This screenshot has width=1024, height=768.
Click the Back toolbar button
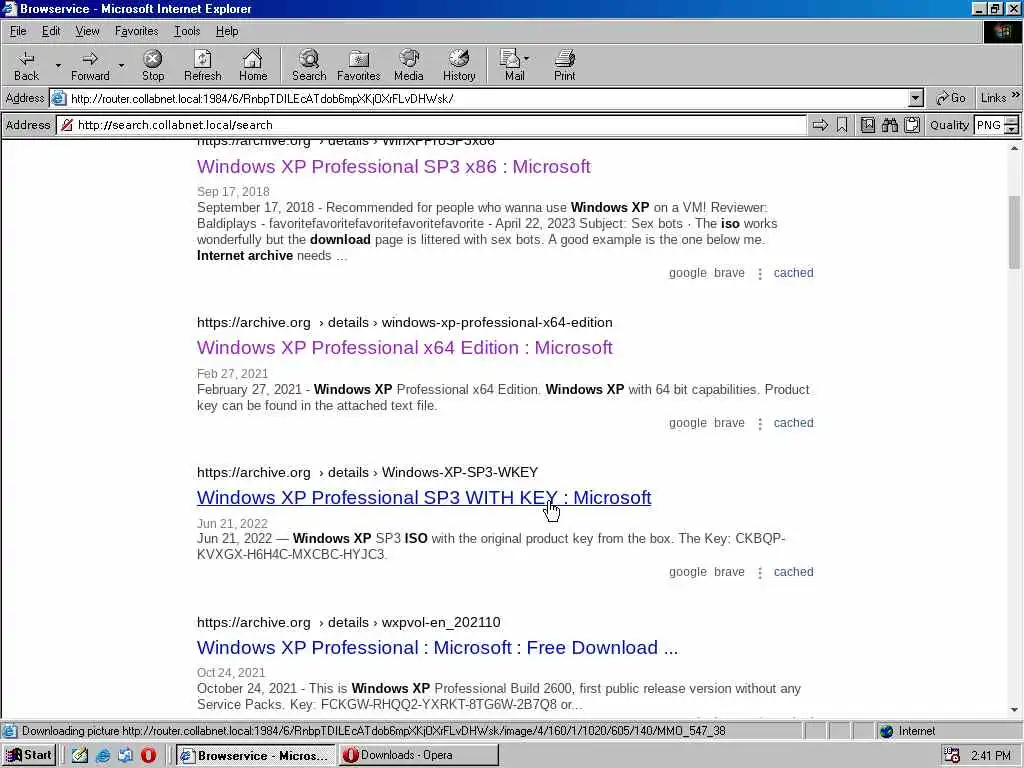pyautogui.click(x=27, y=65)
